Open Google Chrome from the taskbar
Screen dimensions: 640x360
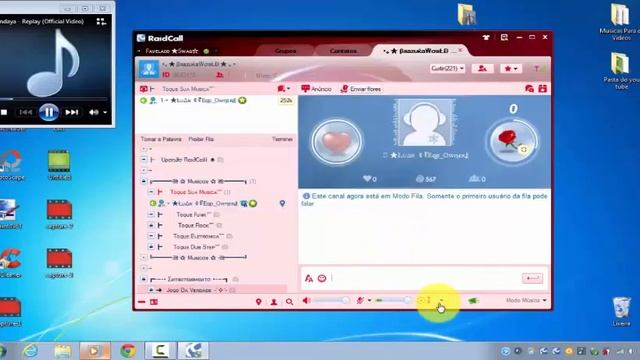[128, 351]
